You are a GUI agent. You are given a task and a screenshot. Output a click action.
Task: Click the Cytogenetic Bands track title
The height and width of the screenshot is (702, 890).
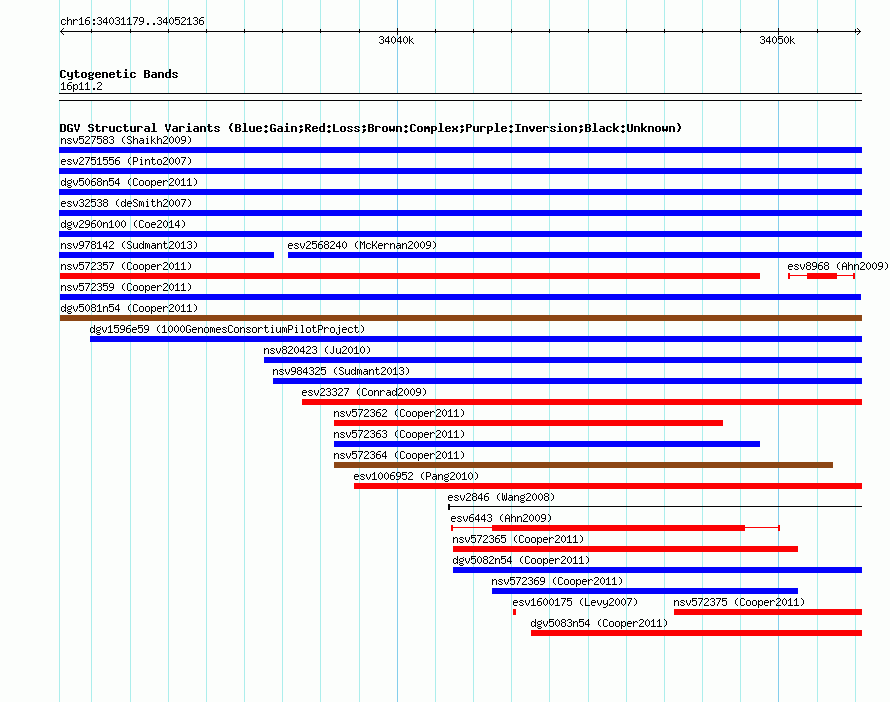click(x=119, y=74)
